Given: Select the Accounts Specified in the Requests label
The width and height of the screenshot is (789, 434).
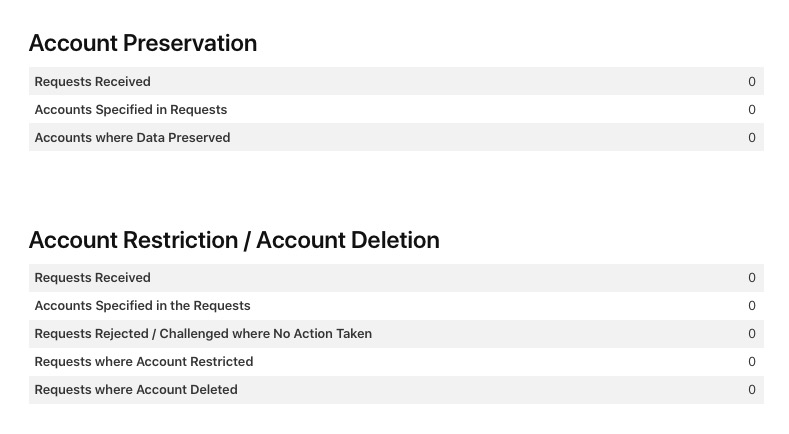Looking at the screenshot, I should [x=142, y=305].
